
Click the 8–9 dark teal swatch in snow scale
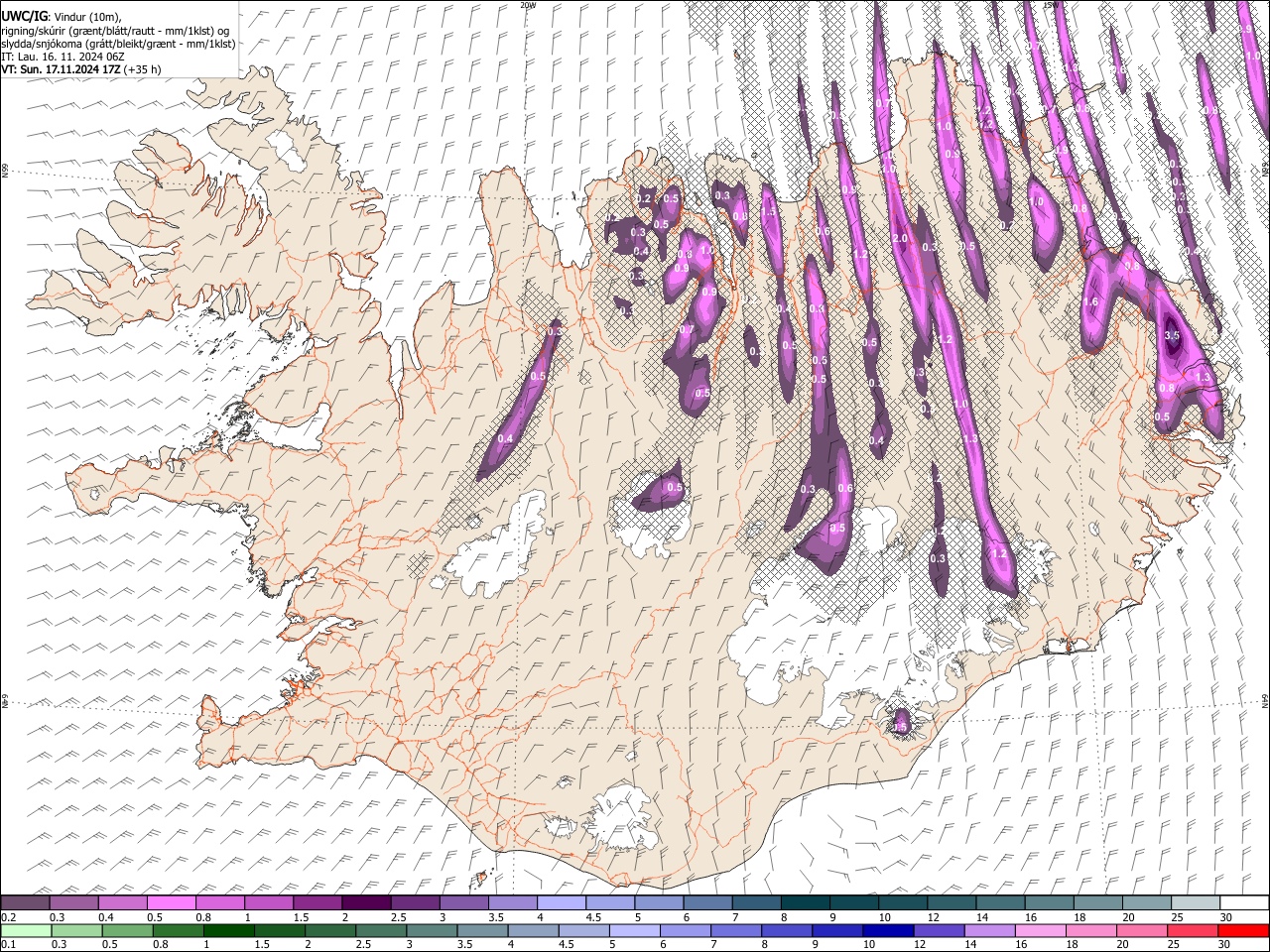804,902
